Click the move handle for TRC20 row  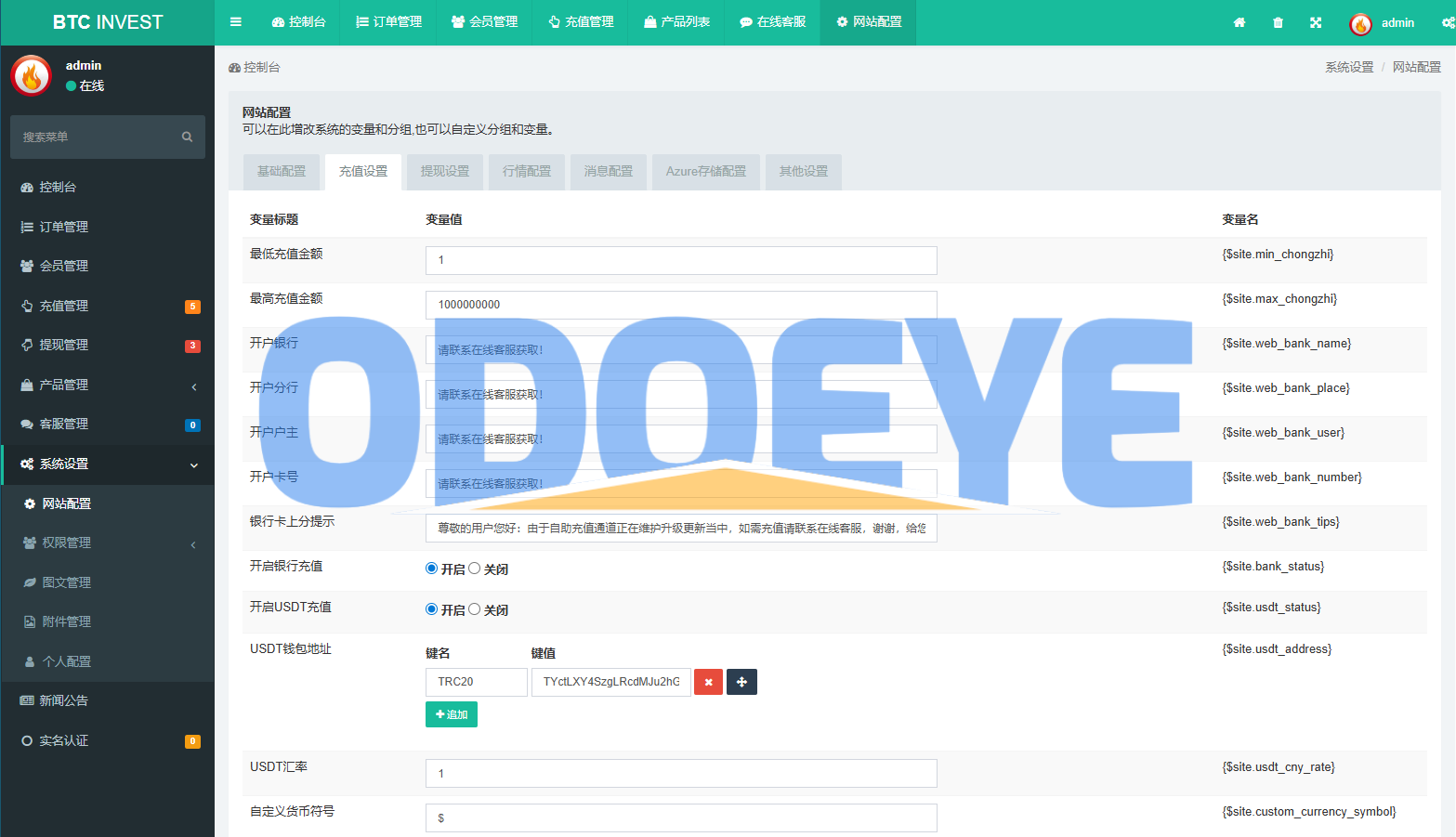point(741,682)
